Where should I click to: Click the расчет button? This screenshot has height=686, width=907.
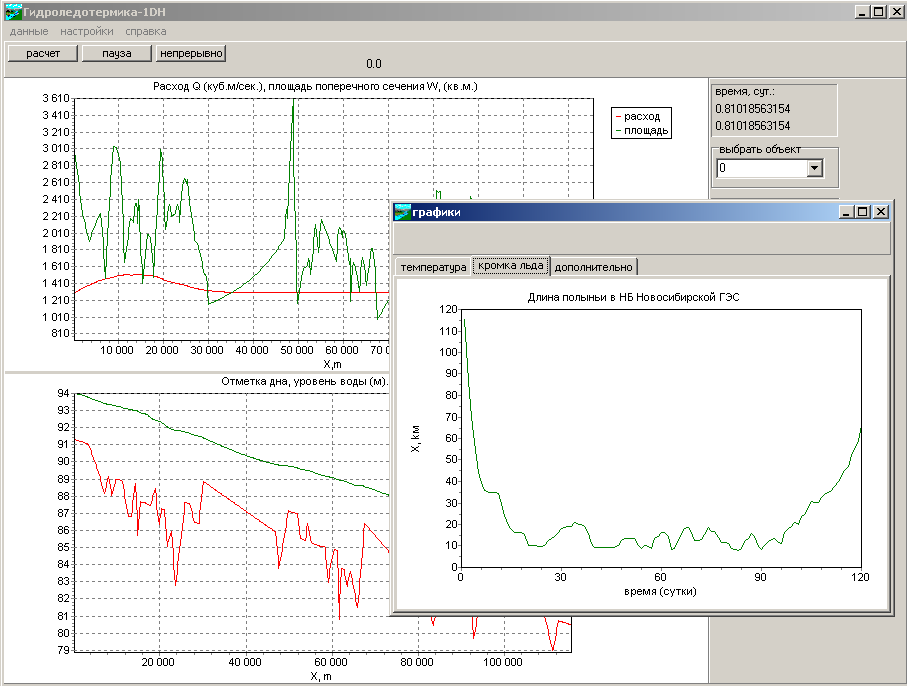[43, 54]
